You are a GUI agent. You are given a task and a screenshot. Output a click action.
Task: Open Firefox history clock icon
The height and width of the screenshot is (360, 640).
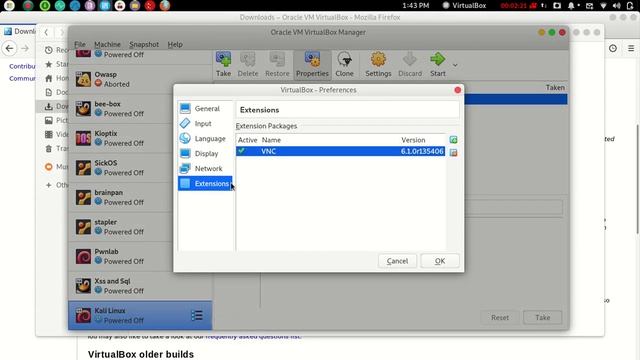click(613, 48)
